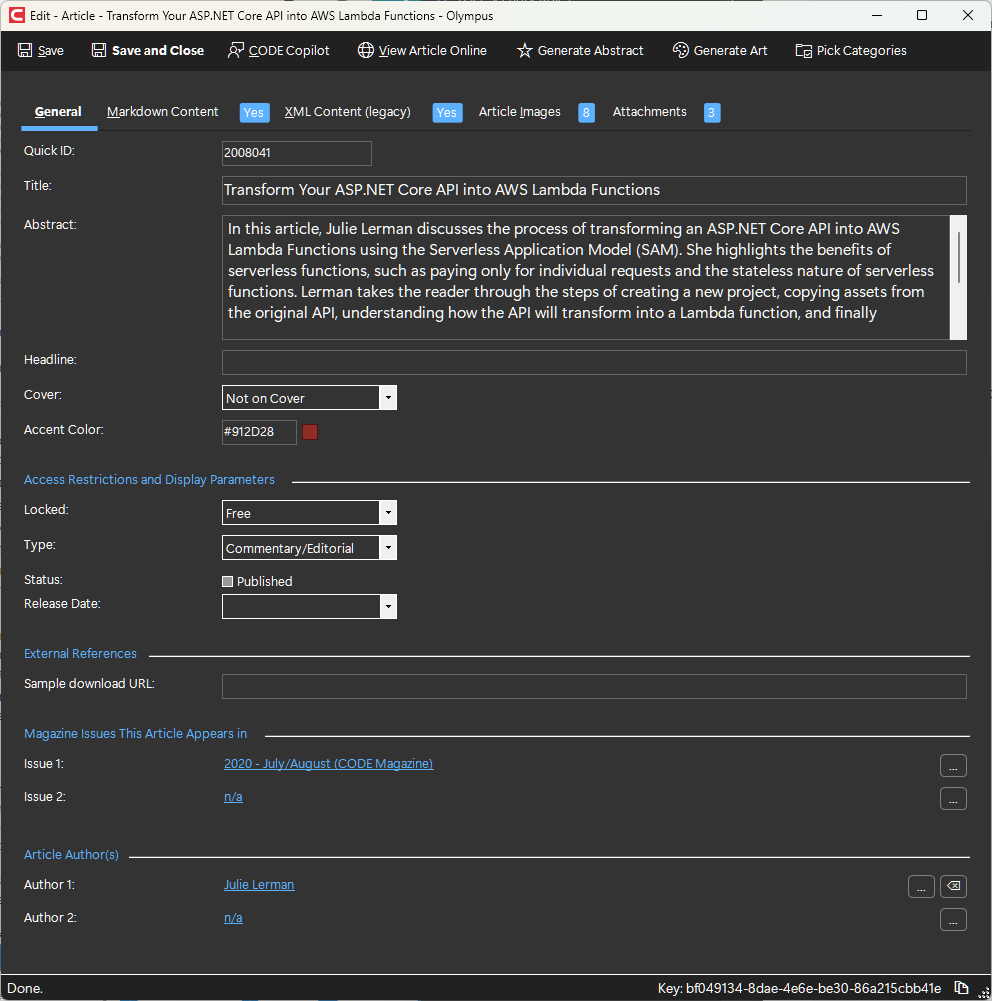This screenshot has width=992, height=1001.
Task: Click the Save floppy disk icon
Action: 25,50
